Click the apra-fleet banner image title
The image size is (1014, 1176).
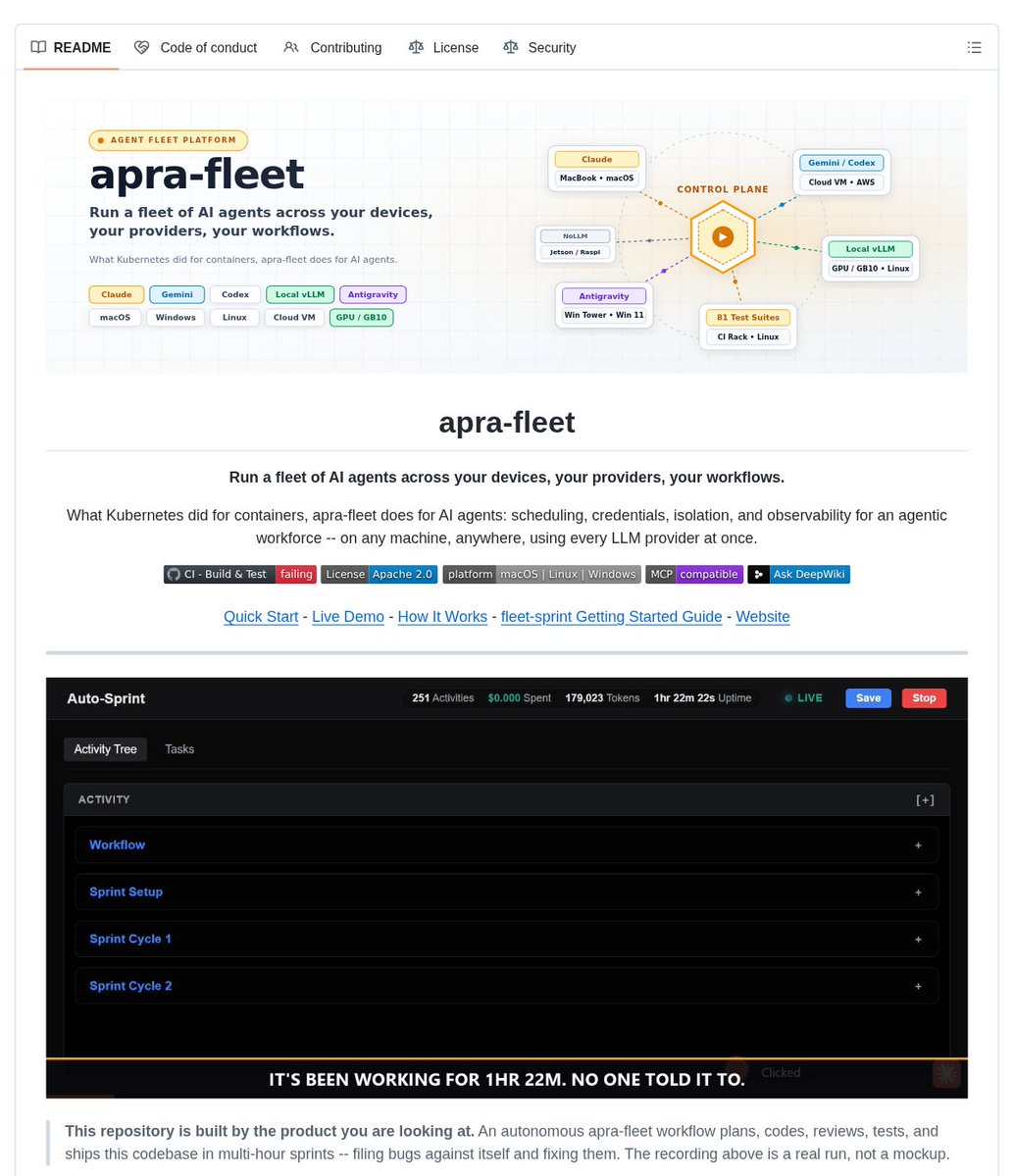[196, 175]
